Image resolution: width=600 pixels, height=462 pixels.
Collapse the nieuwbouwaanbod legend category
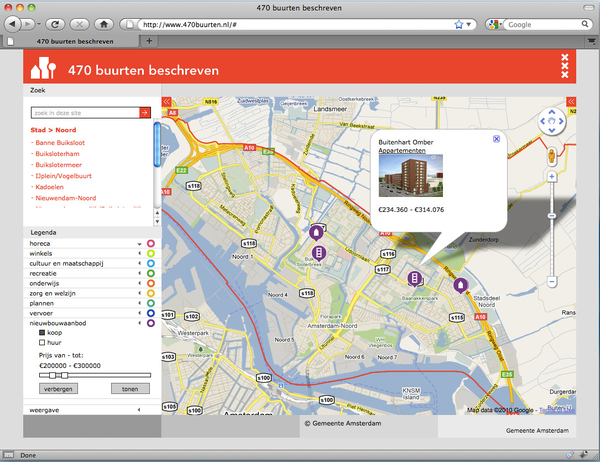[139, 323]
